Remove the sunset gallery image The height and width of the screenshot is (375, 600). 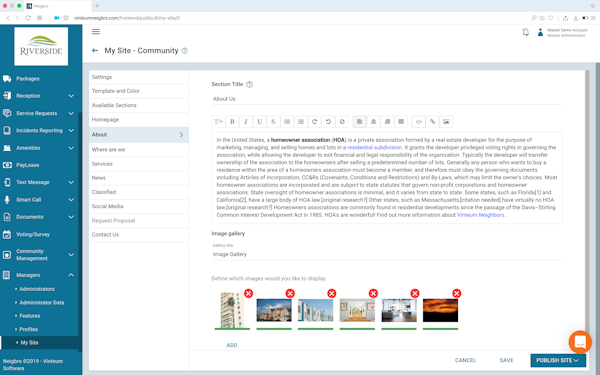(457, 293)
